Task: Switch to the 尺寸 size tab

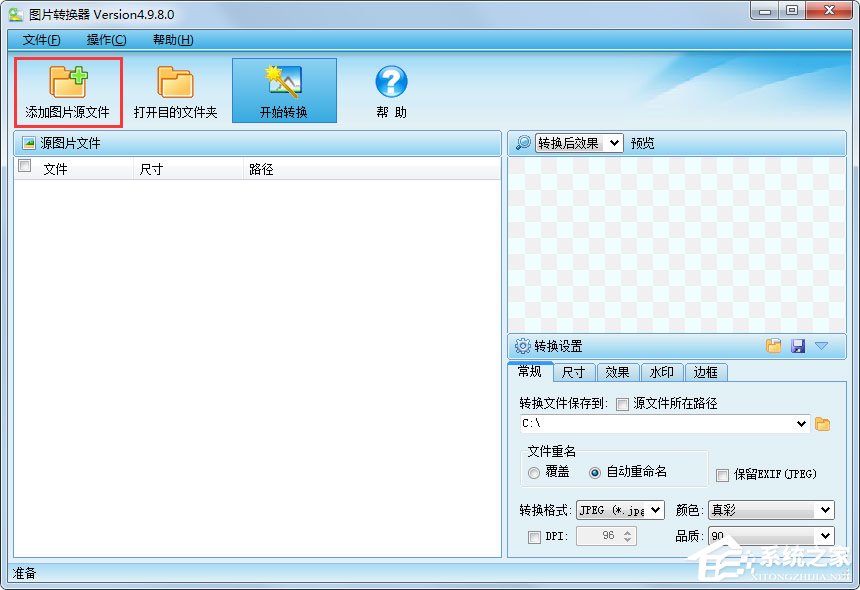Action: (x=573, y=372)
